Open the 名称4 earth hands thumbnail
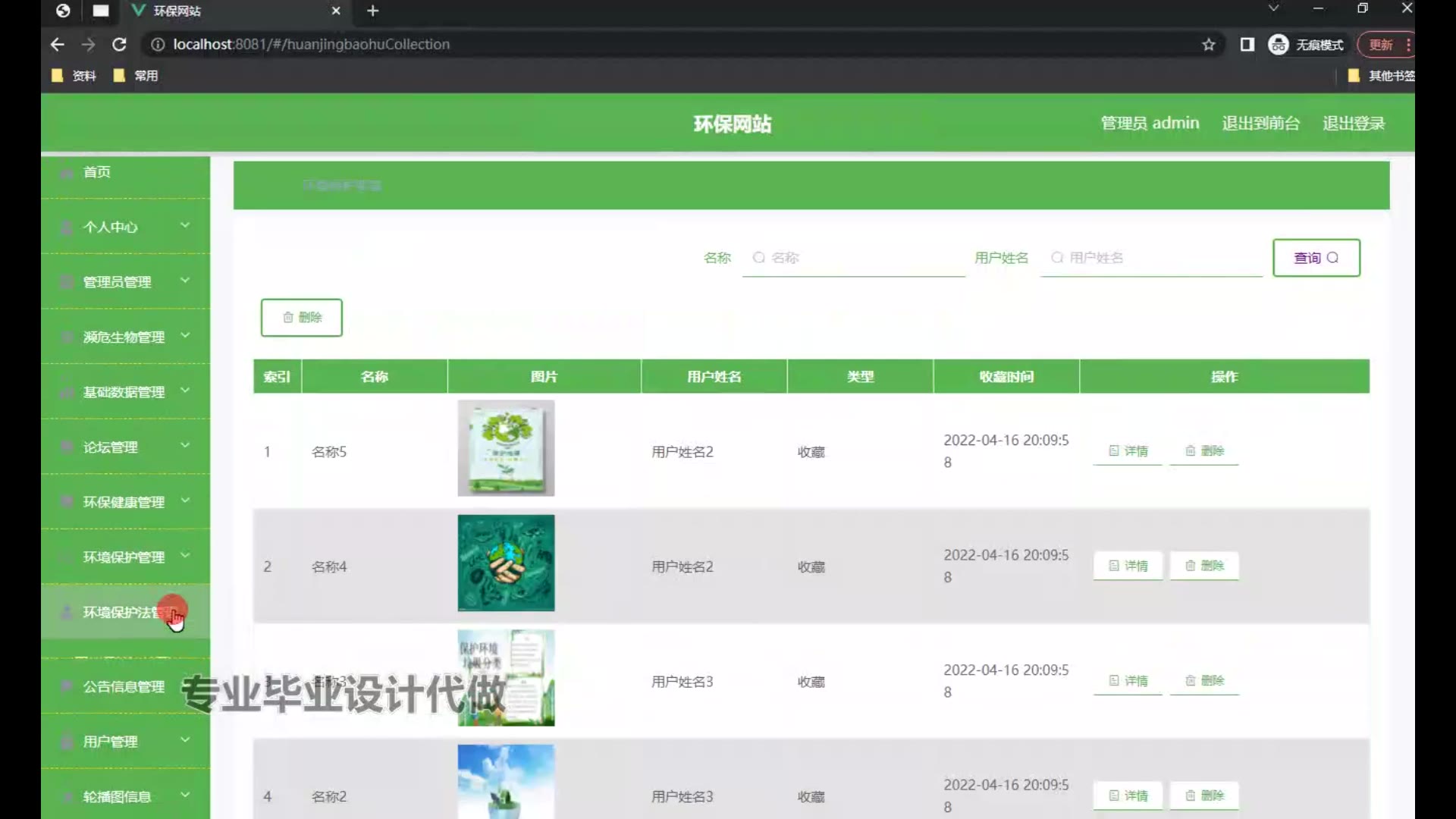Viewport: 1456px width, 819px height. [x=506, y=563]
